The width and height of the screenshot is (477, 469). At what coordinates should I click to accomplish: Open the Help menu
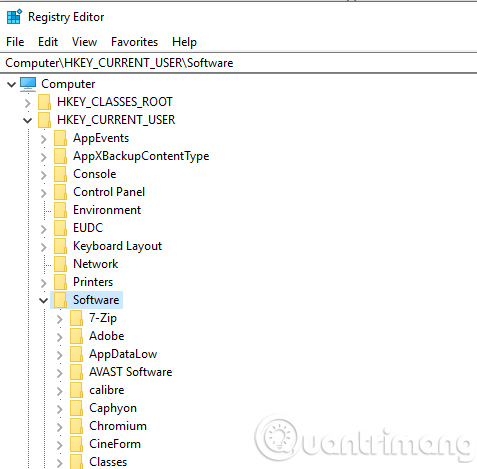click(x=184, y=42)
